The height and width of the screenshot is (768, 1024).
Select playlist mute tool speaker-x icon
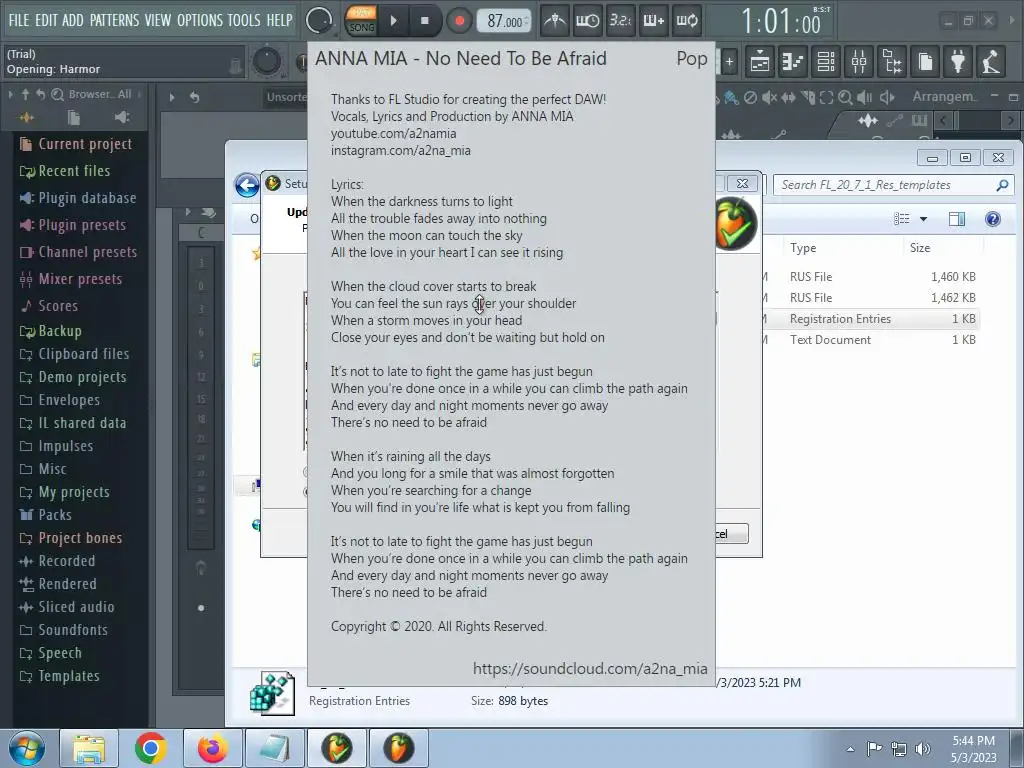click(x=769, y=97)
